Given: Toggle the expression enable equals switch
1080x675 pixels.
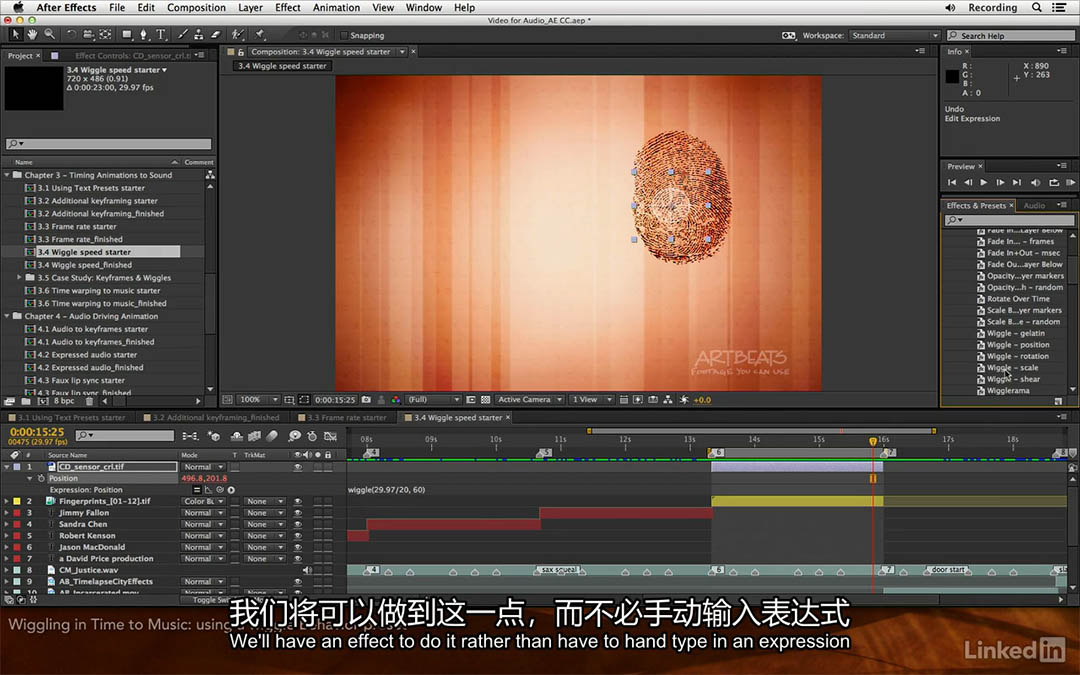Looking at the screenshot, I should coord(197,490).
